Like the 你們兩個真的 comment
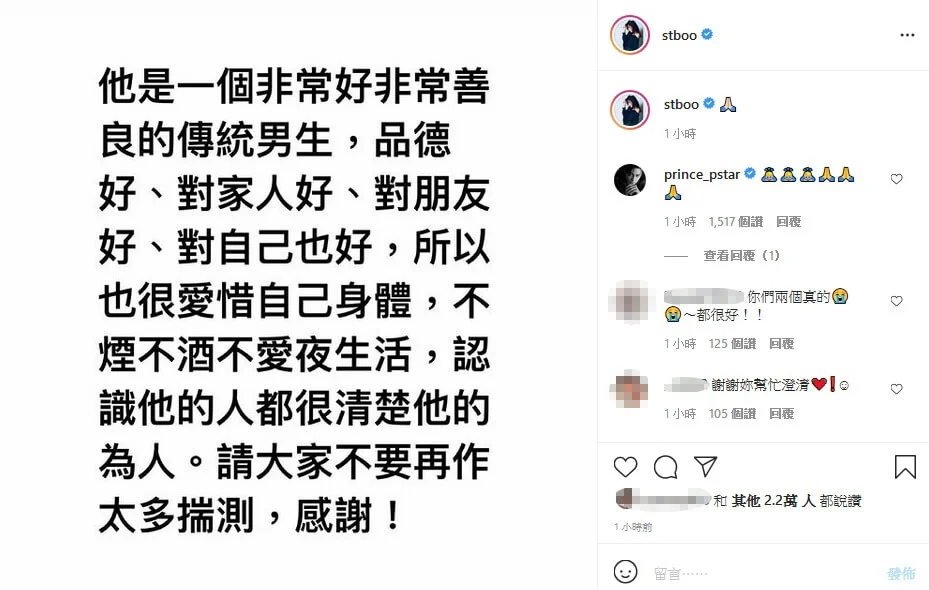Screen dimensions: 929x590 click(896, 301)
